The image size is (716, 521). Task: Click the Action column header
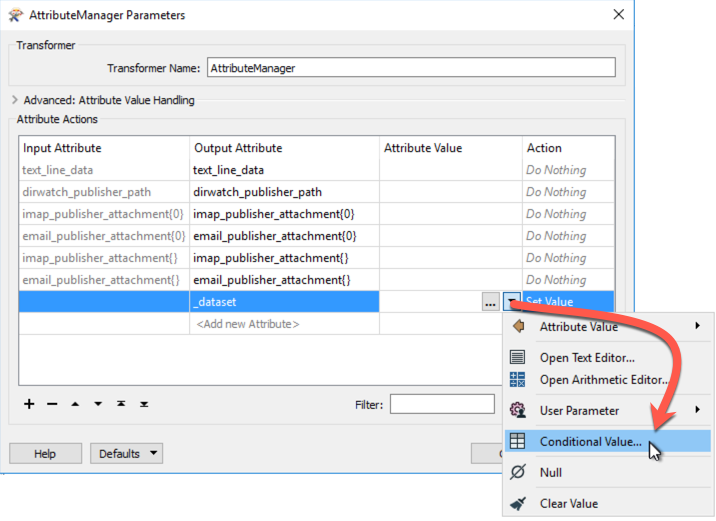pyautogui.click(x=568, y=148)
